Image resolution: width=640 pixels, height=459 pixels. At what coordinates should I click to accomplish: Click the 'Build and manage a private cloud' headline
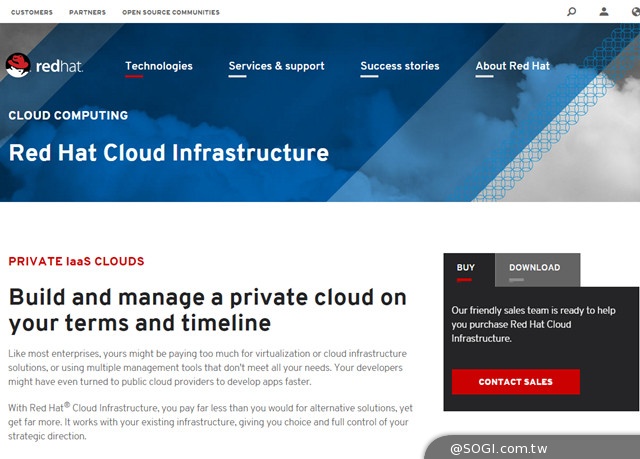208,310
